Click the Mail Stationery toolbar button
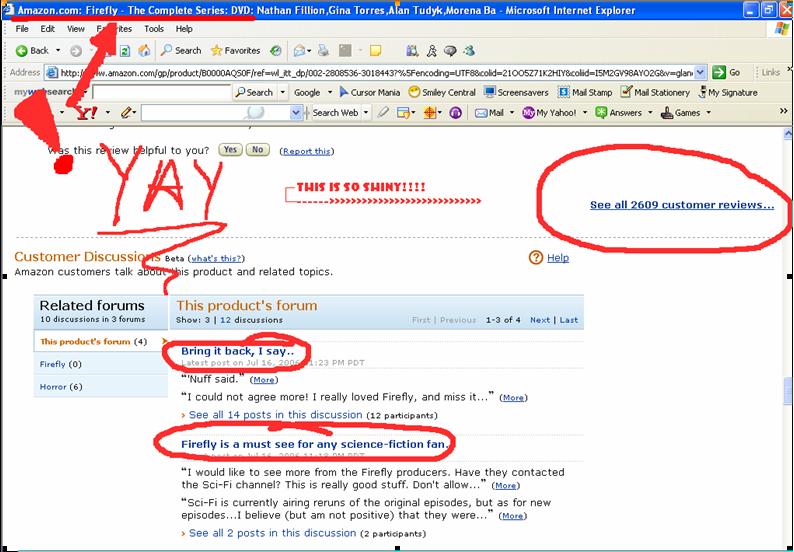Viewport: 794px width, 552px height. [x=655, y=92]
